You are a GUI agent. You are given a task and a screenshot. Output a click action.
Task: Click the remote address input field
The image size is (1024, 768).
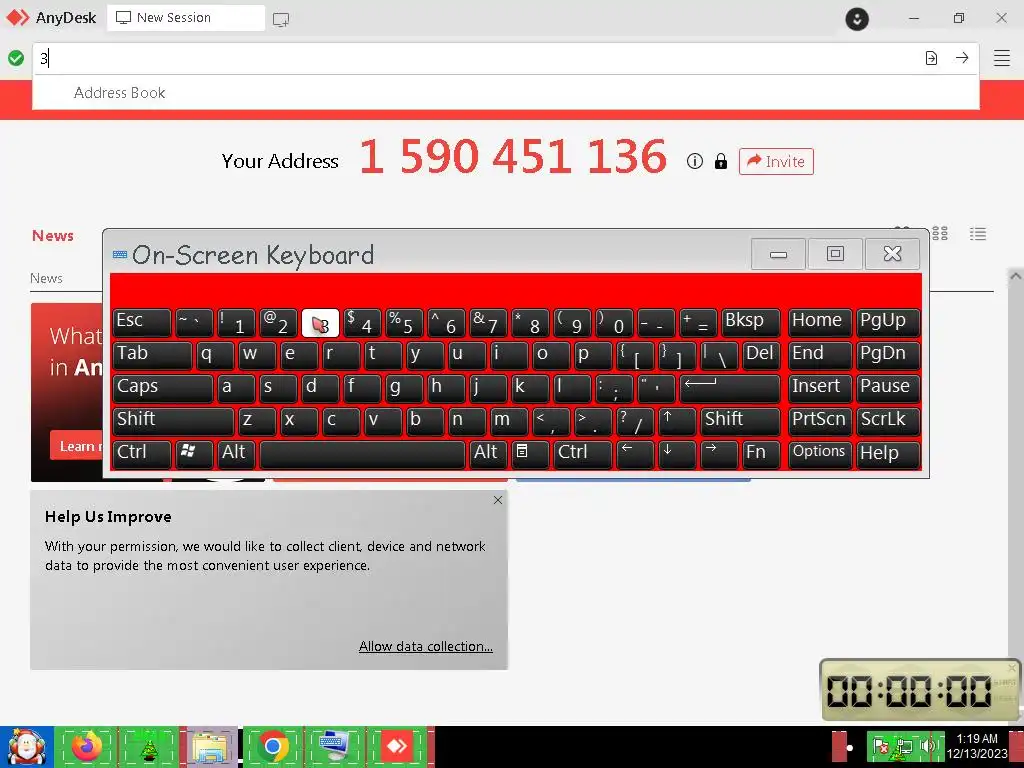(x=475, y=58)
